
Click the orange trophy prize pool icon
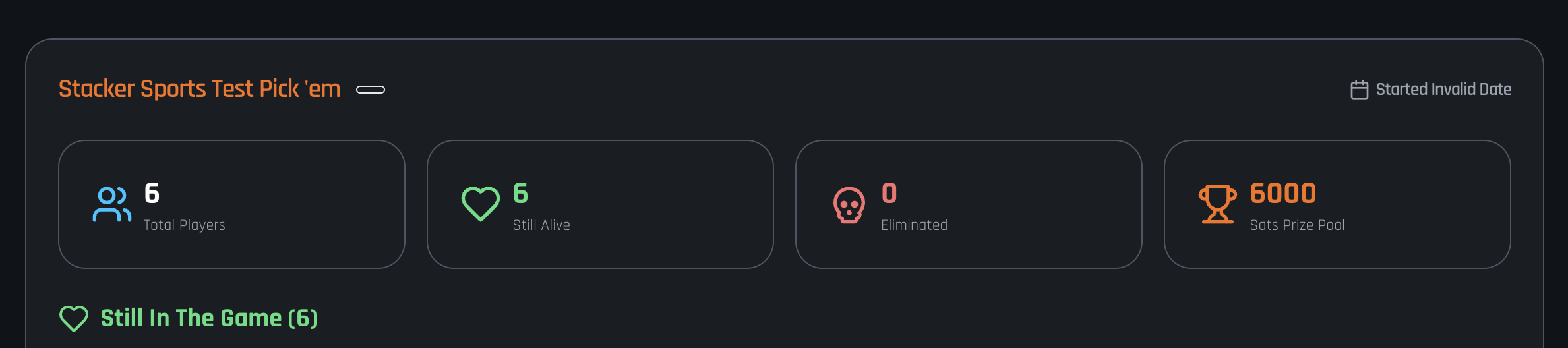click(1217, 204)
